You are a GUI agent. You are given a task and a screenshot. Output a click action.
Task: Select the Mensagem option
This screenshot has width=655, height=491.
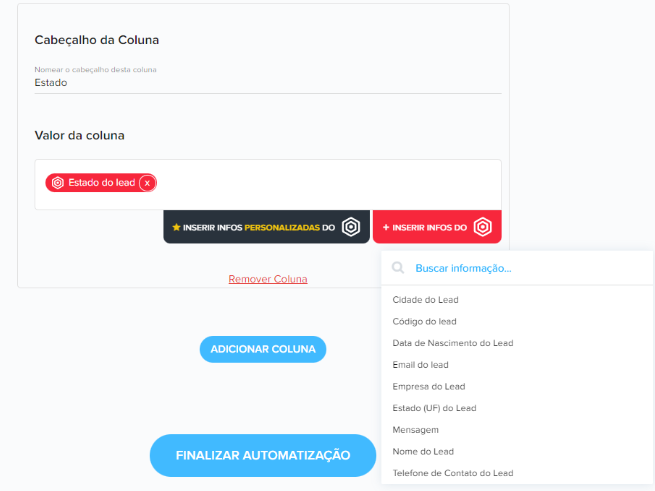point(415,429)
